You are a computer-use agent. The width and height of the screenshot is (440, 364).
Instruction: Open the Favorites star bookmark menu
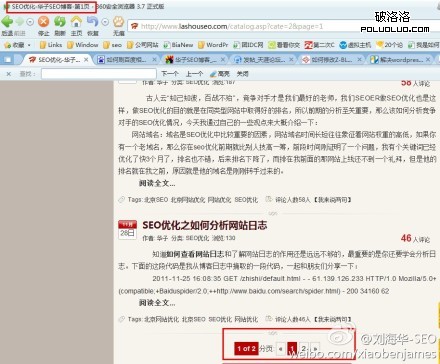pos(17,45)
